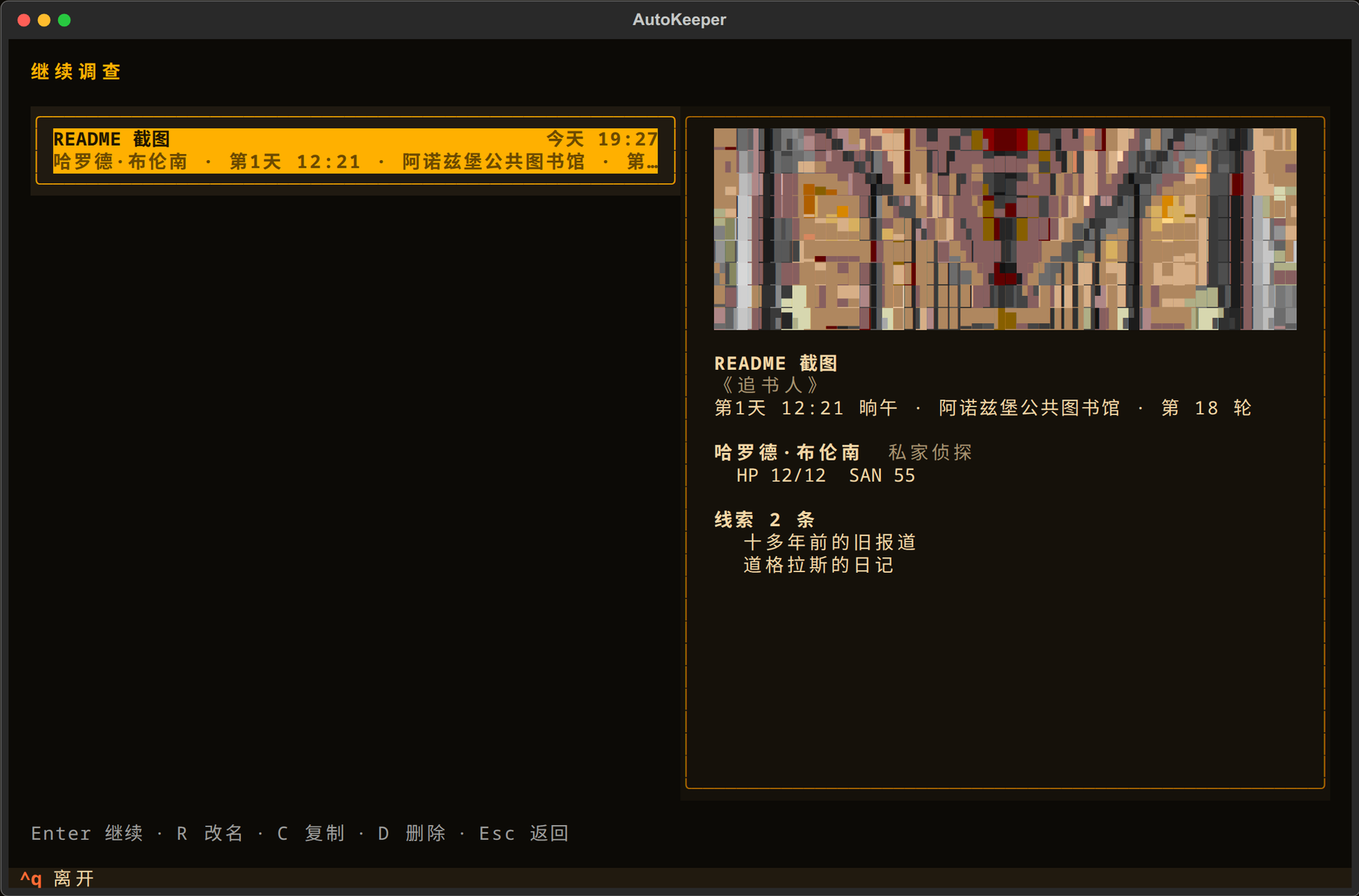Click the AutoKeeper window title

[679, 20]
